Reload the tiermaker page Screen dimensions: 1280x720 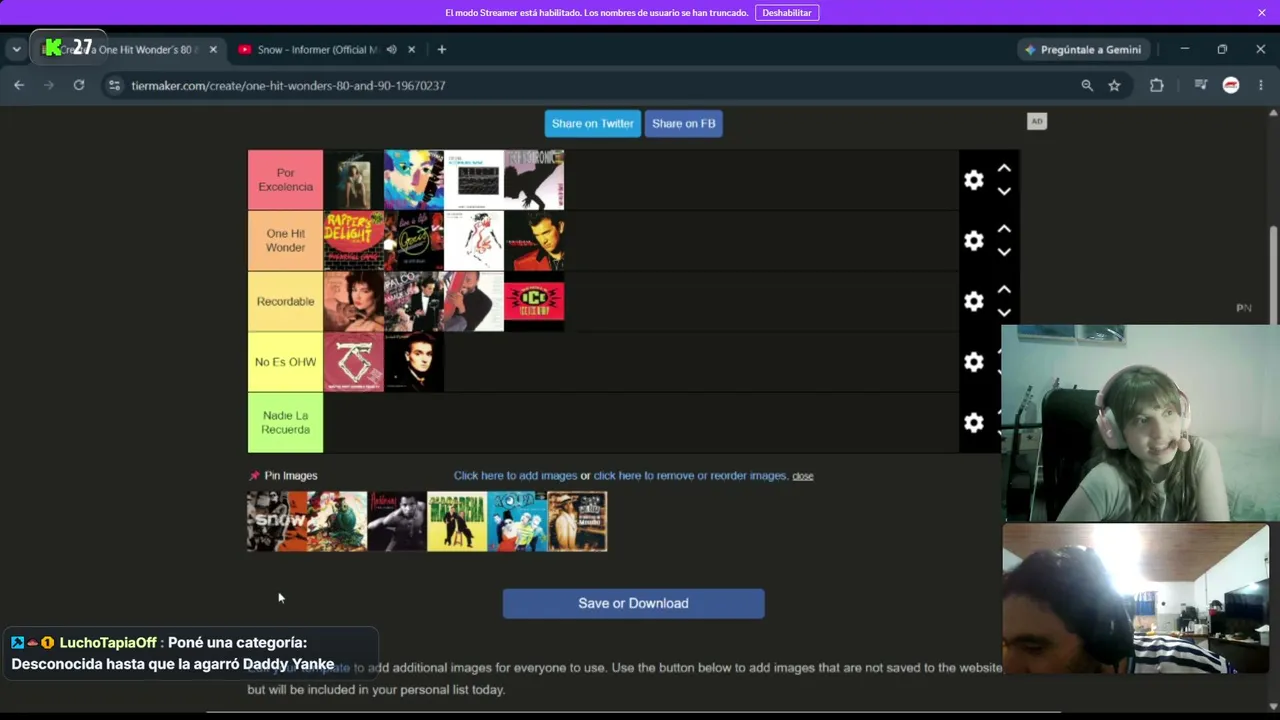pyautogui.click(x=79, y=86)
